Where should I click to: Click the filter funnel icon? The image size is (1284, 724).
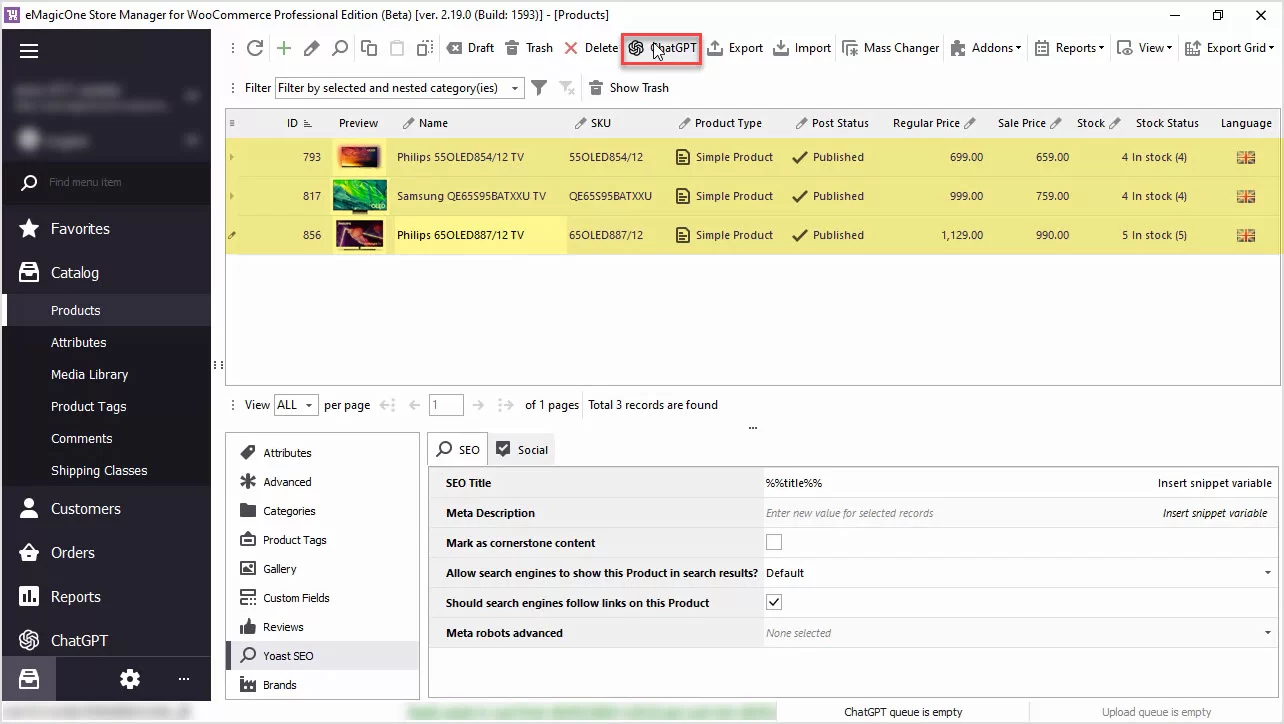(539, 88)
